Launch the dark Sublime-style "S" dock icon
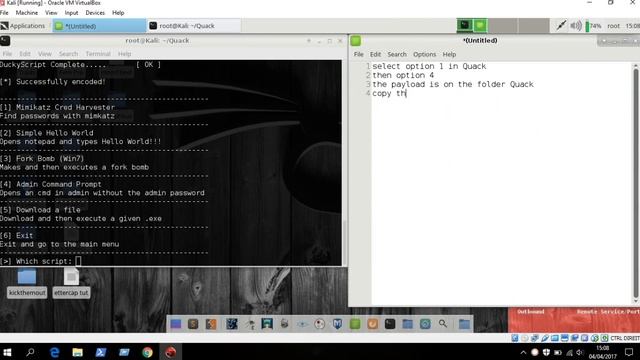This screenshot has width=640, height=360. click(193, 324)
